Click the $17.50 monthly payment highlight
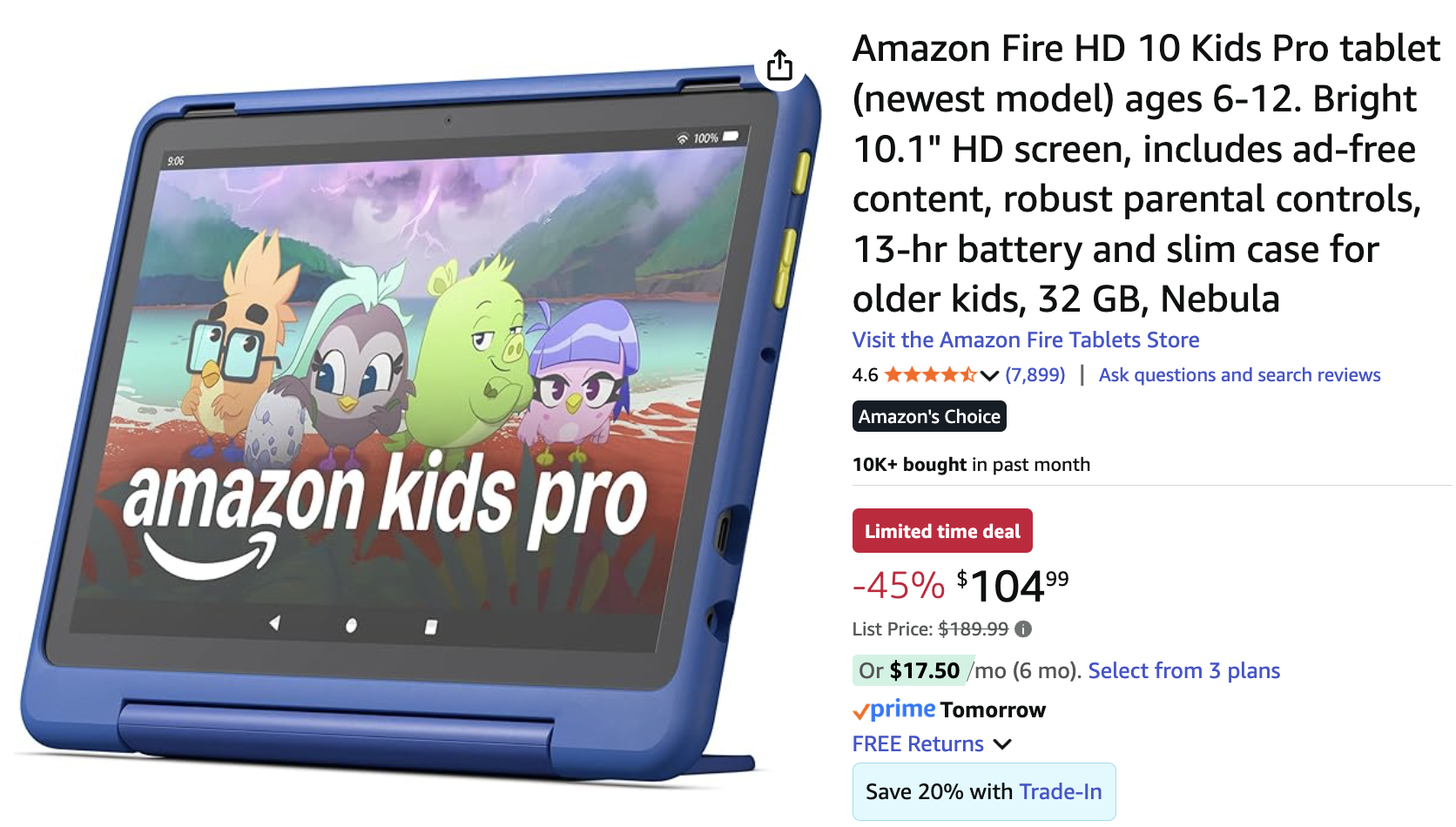 (x=910, y=670)
